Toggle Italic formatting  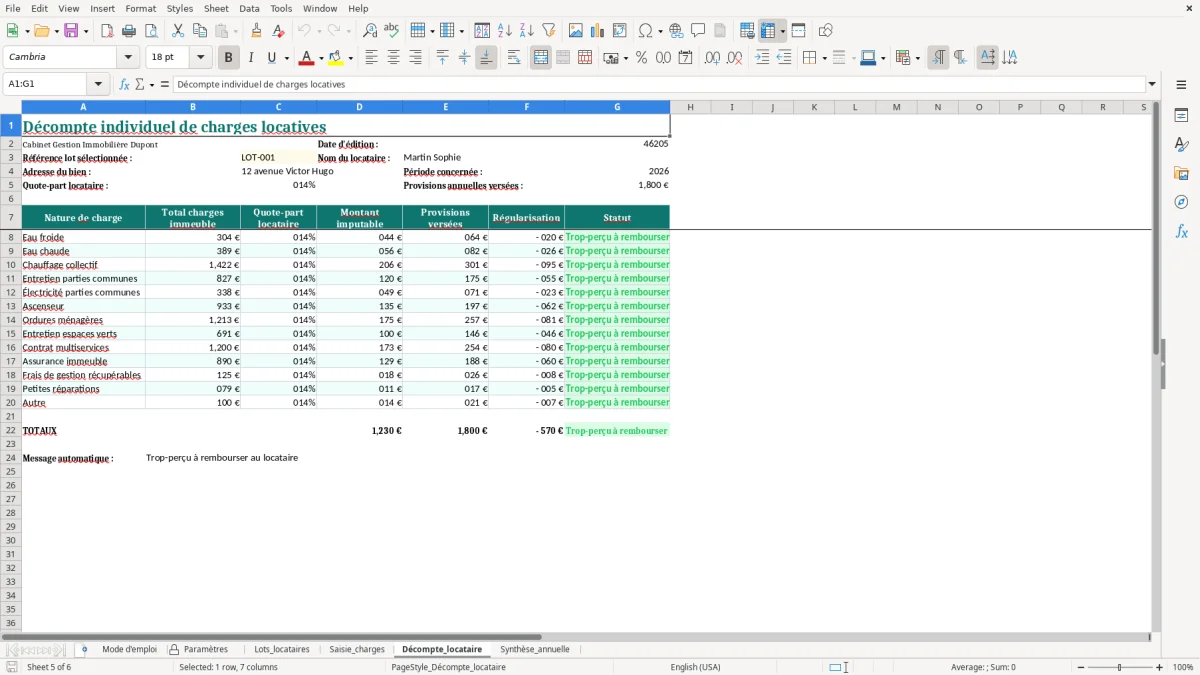251,58
